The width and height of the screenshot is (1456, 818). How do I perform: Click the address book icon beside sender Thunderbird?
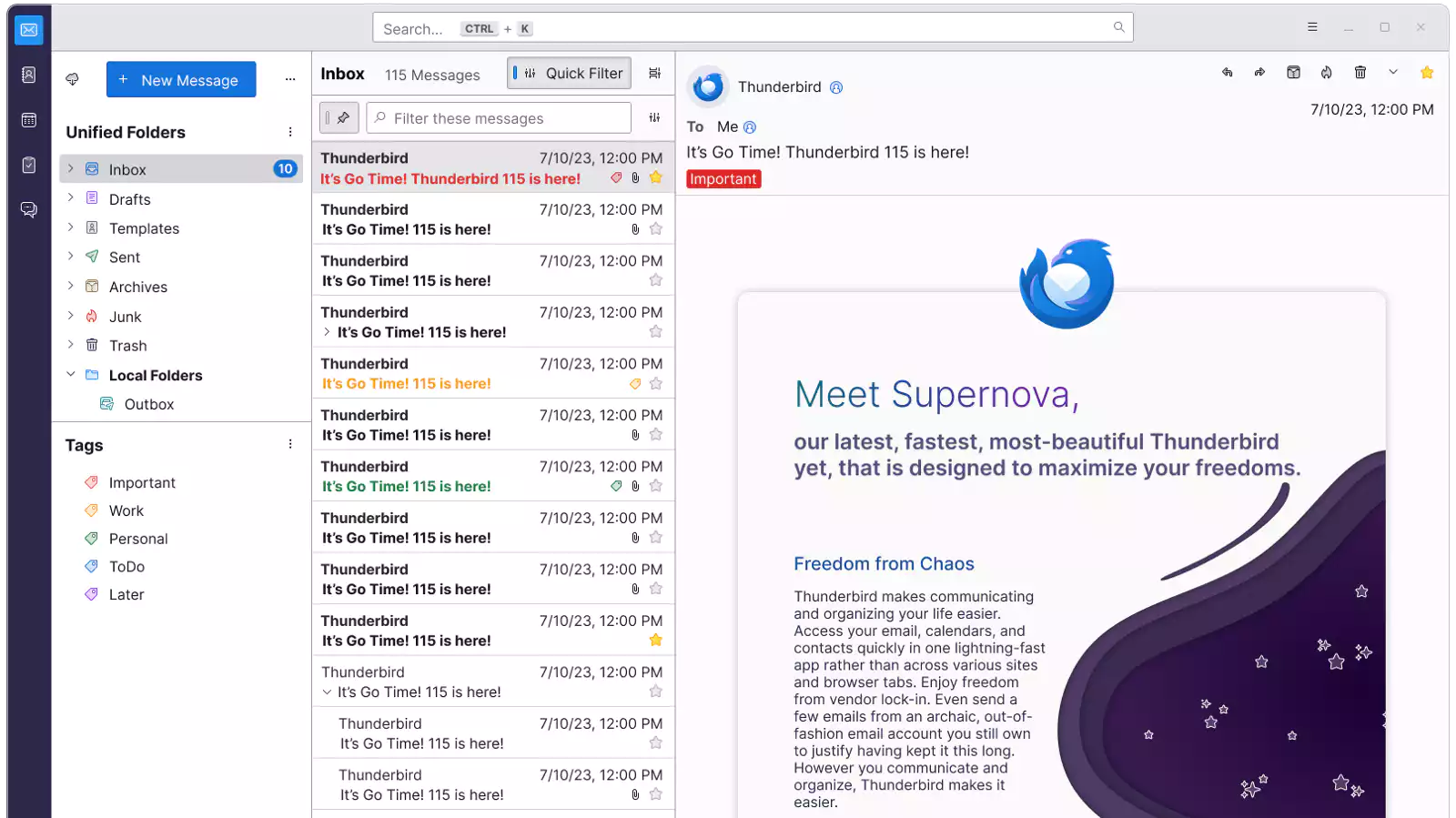836,87
